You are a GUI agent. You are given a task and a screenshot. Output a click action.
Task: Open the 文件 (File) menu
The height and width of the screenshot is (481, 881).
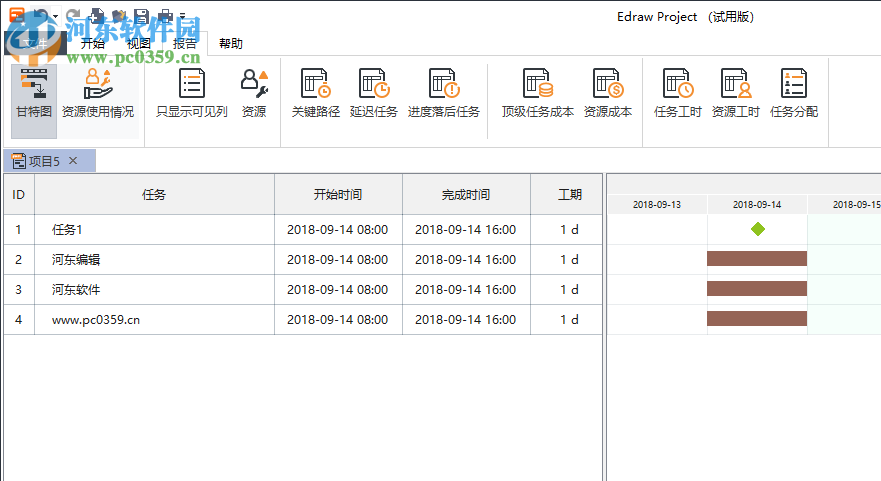point(35,43)
